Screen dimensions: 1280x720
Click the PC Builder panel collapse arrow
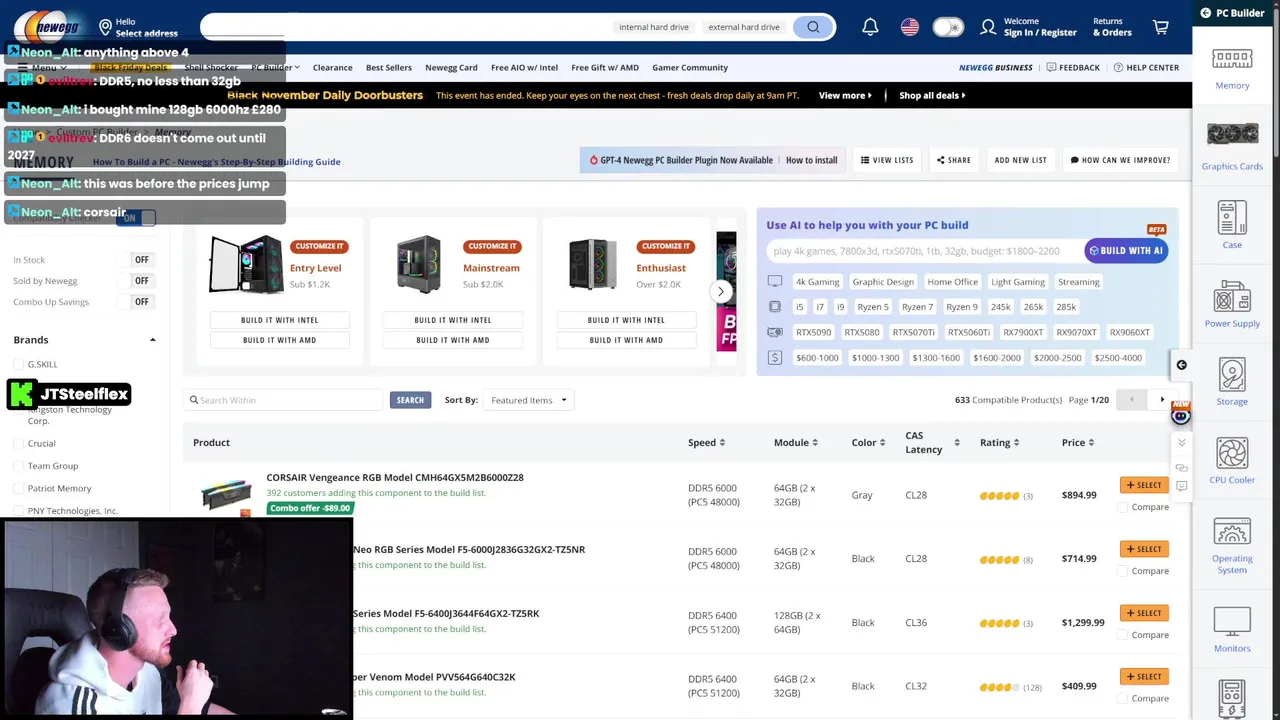click(1206, 13)
